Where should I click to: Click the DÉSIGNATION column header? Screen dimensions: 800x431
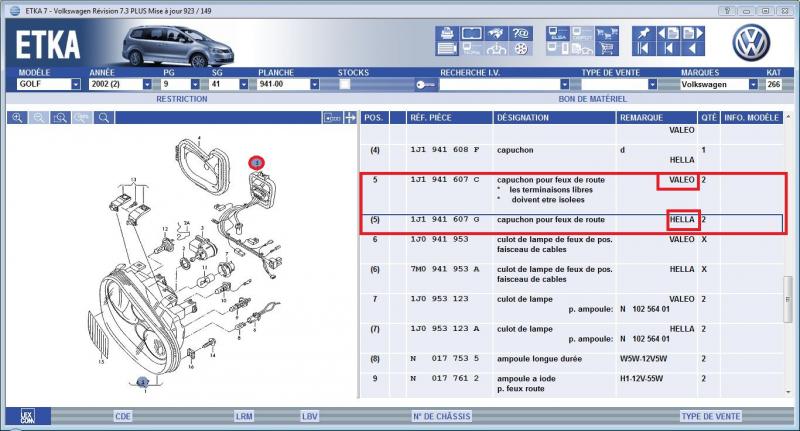coord(555,118)
